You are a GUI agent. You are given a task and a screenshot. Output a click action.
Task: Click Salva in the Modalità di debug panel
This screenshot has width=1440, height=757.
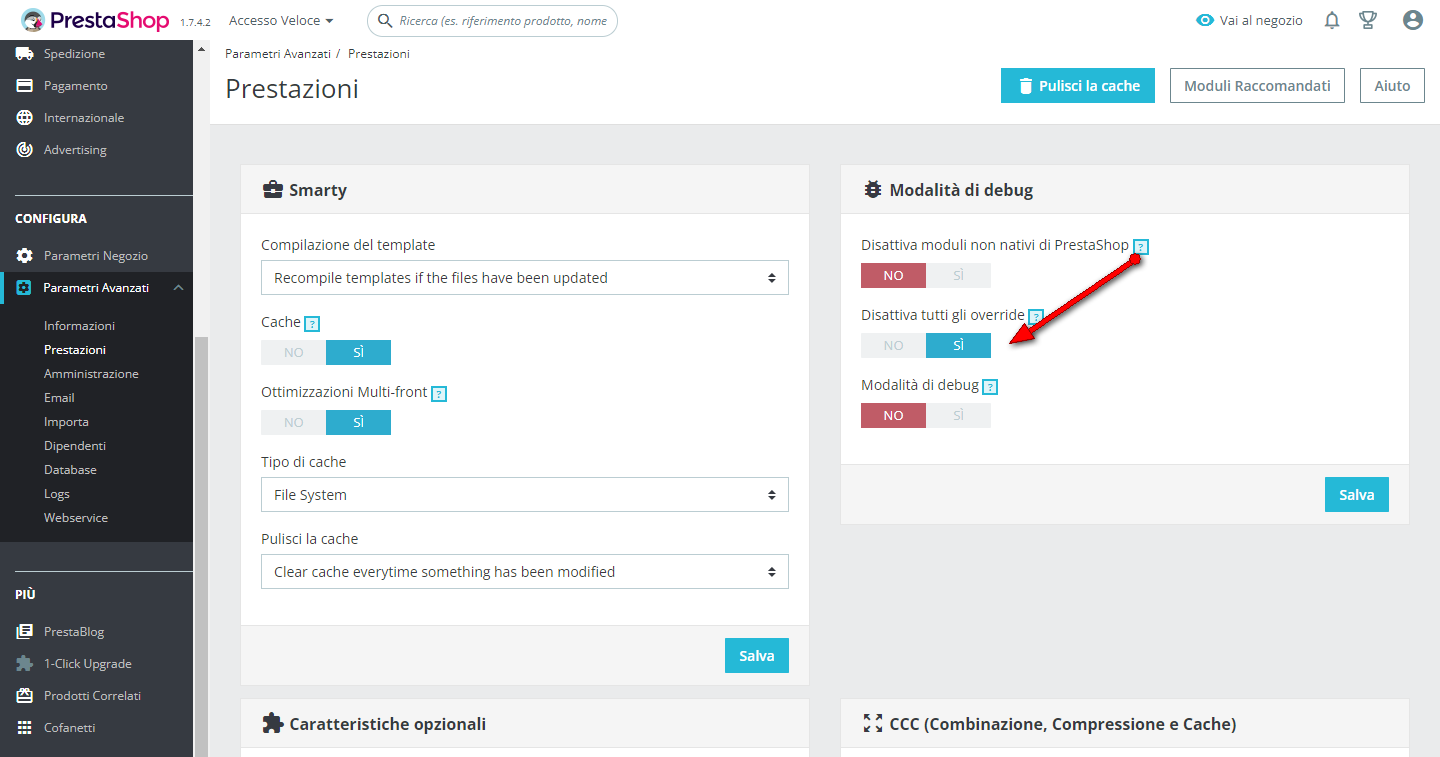[x=1356, y=494]
